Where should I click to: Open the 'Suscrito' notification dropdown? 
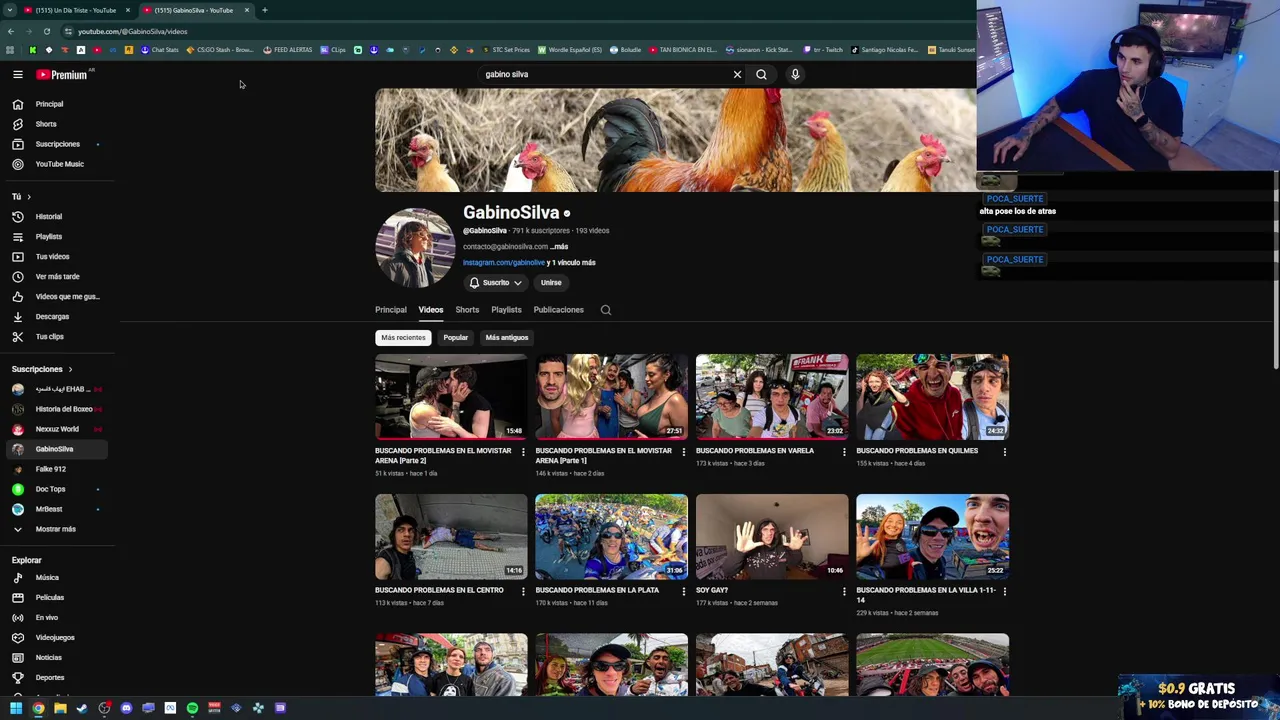pyautogui.click(x=495, y=283)
